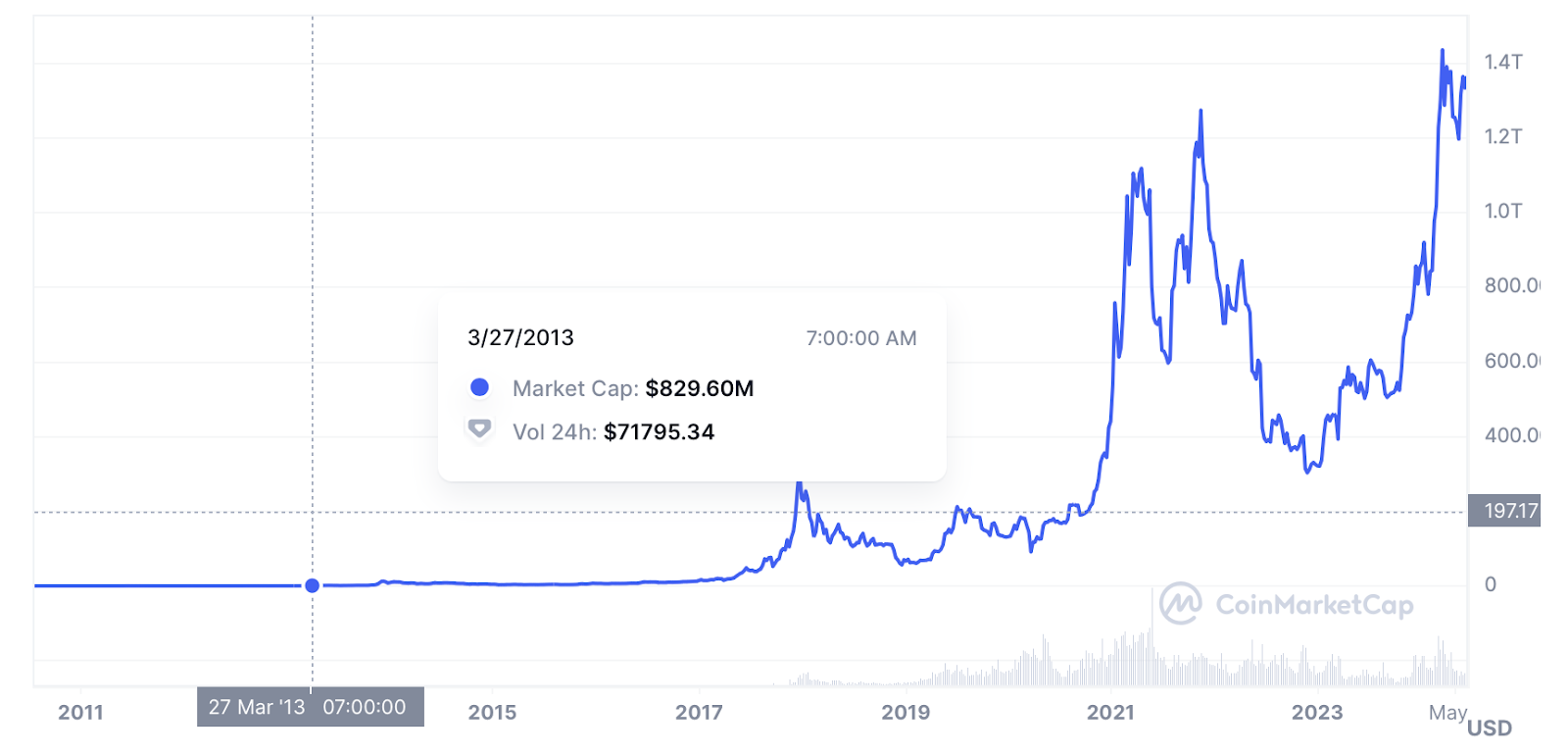Screen dimensions: 1568x754
Task: Click the 2015 label on the time axis
Action: point(492,713)
